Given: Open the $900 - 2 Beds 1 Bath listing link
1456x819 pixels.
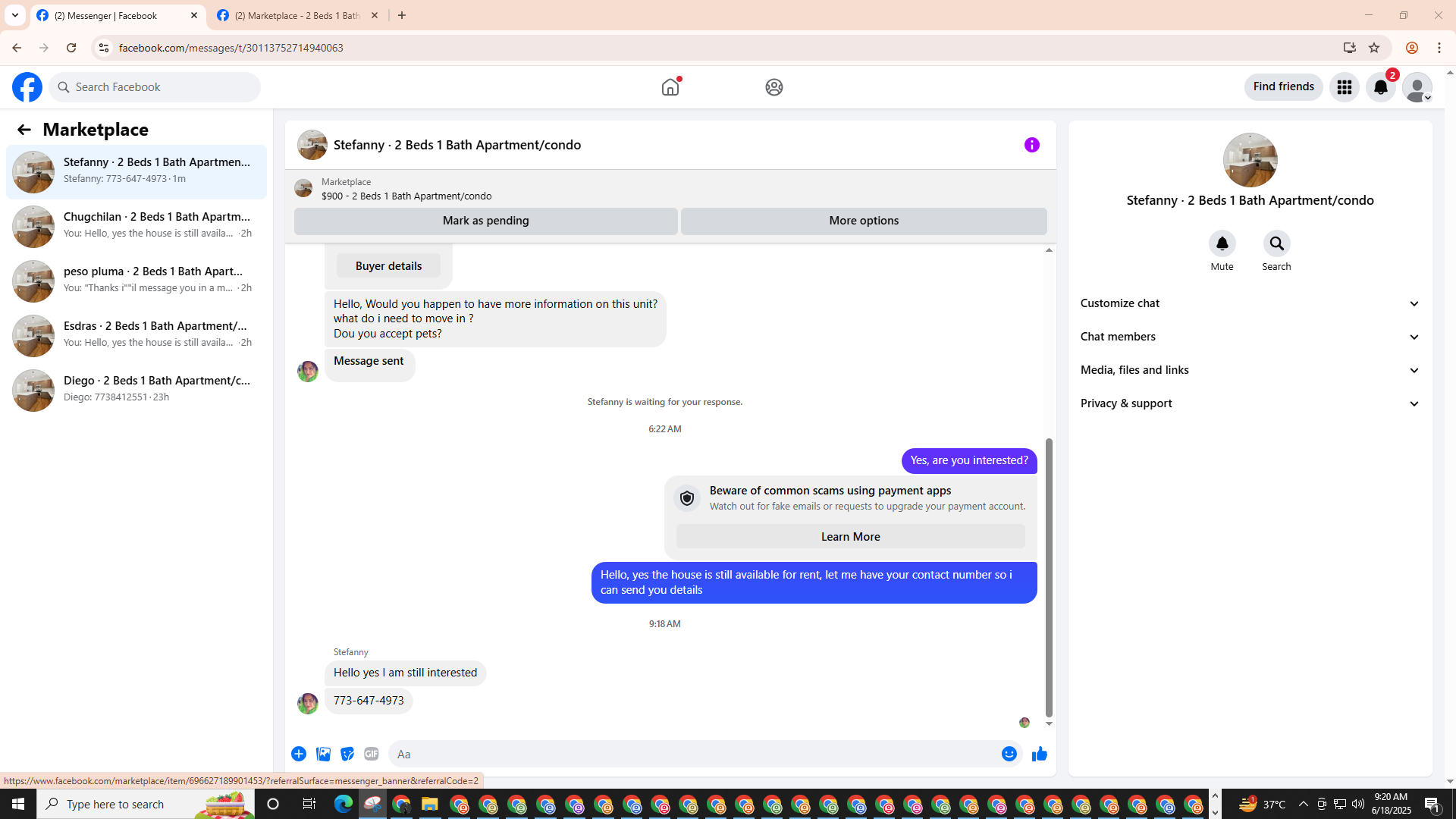Looking at the screenshot, I should 406,196.
